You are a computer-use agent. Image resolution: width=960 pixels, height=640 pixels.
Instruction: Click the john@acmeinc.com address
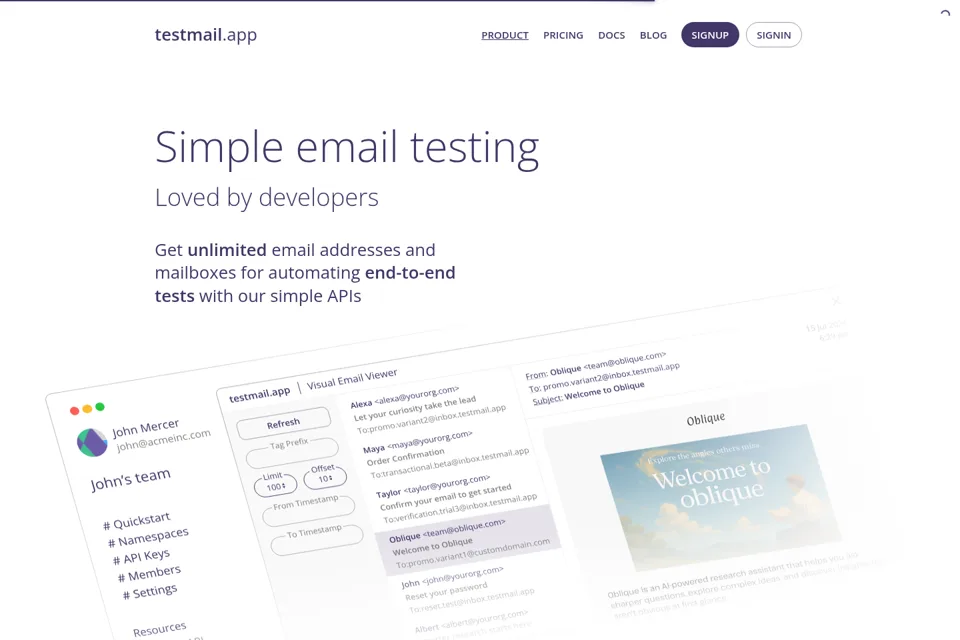click(x=163, y=440)
